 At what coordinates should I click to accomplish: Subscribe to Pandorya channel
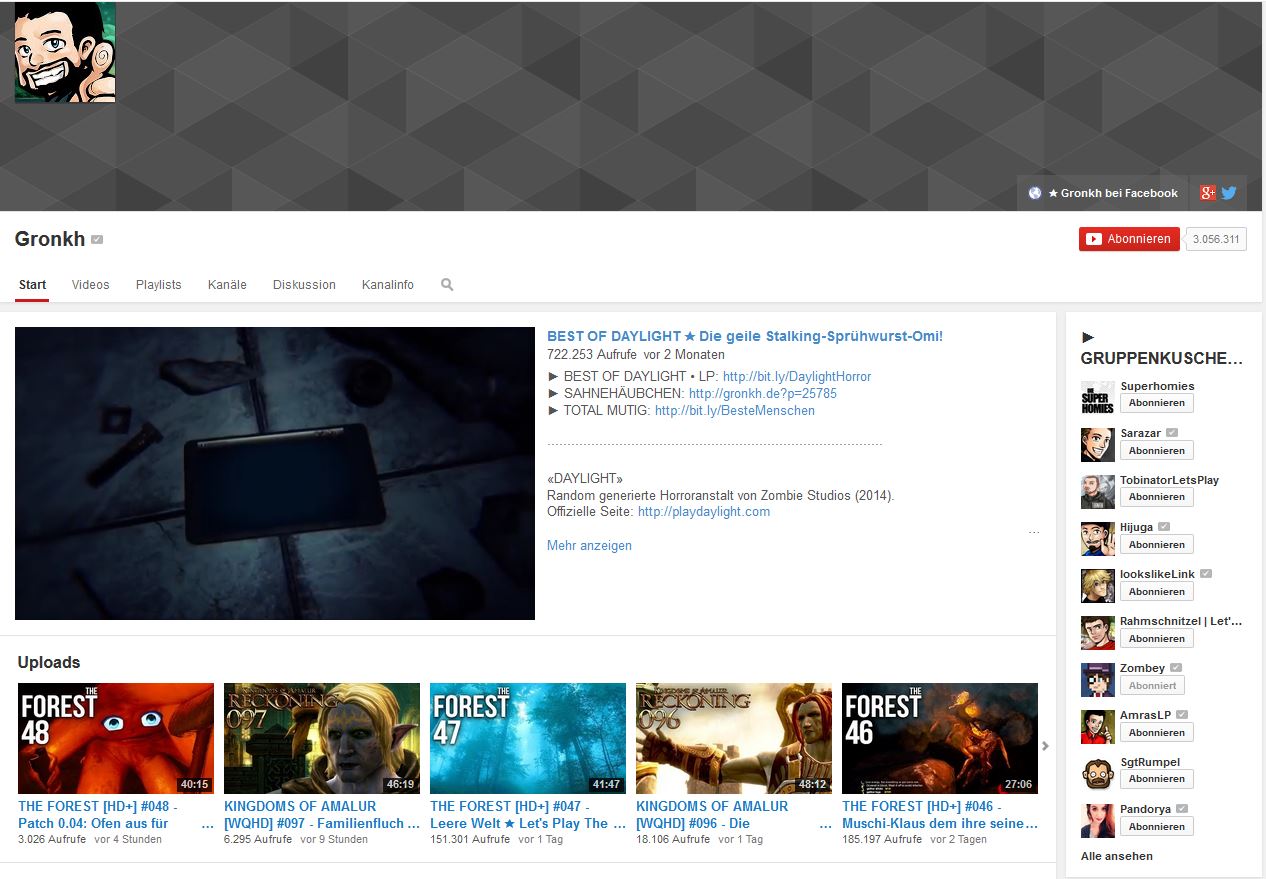click(1156, 827)
